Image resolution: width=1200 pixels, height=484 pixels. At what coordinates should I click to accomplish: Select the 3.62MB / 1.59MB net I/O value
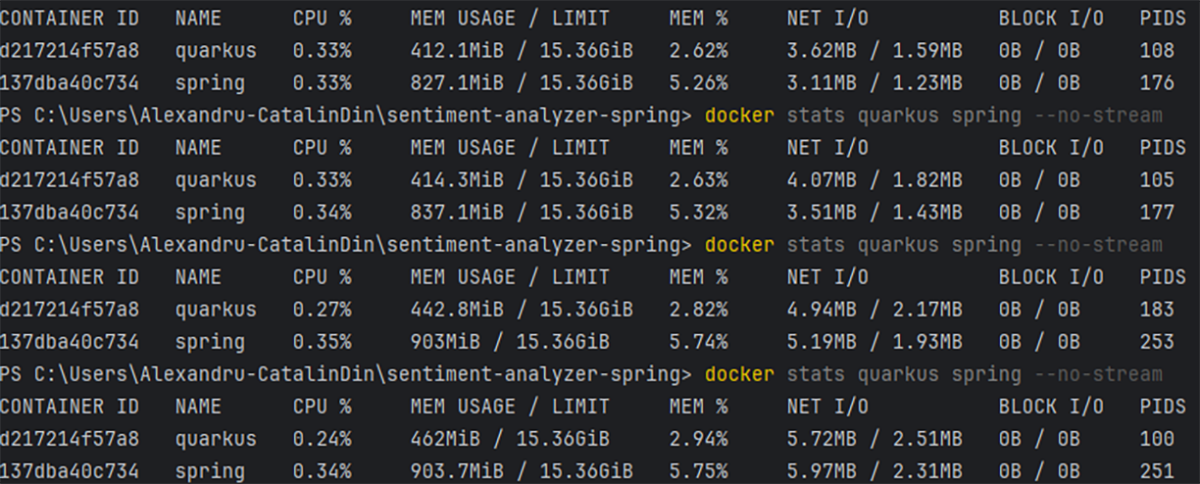coord(874,51)
